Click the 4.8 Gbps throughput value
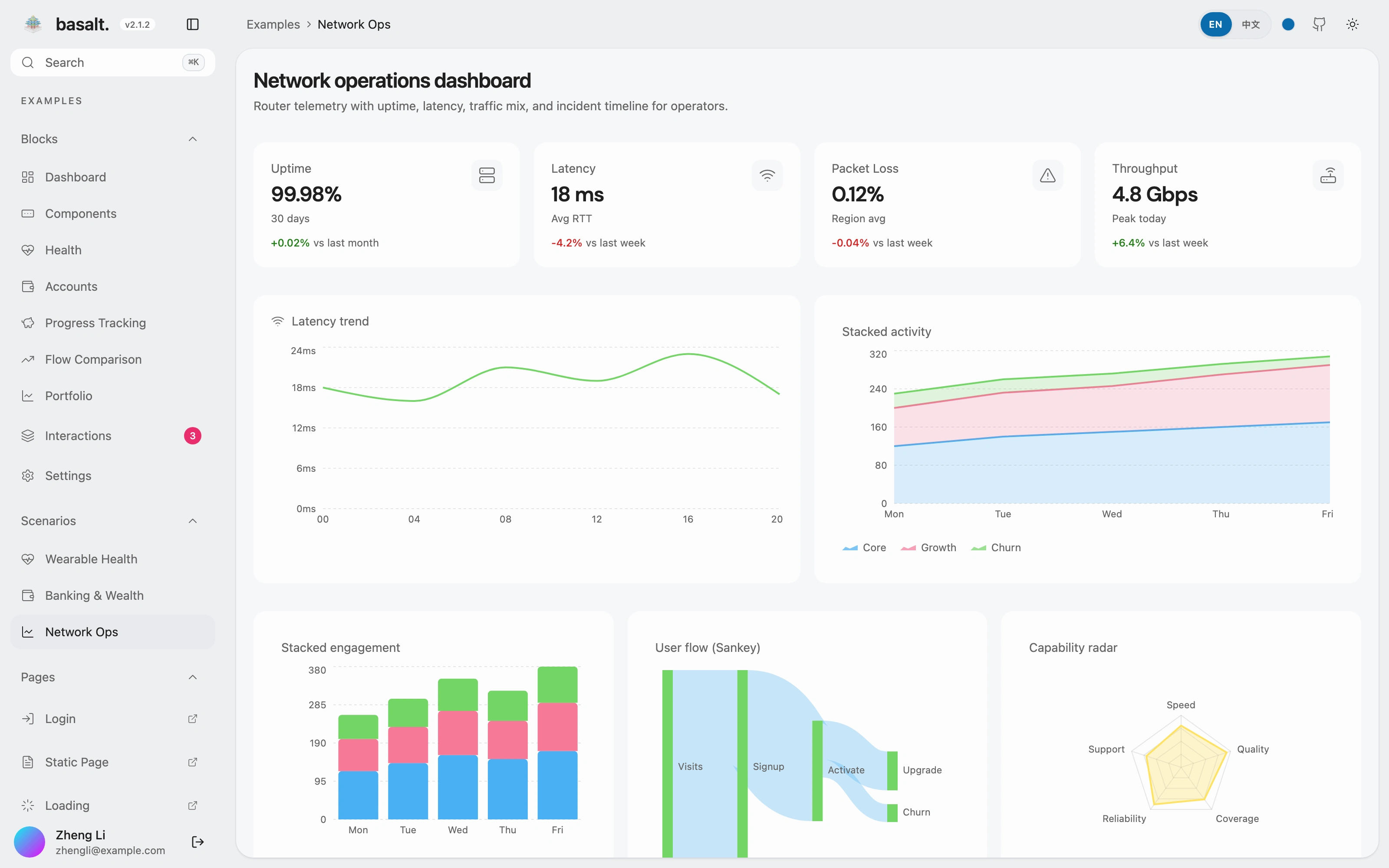 pyautogui.click(x=1155, y=194)
